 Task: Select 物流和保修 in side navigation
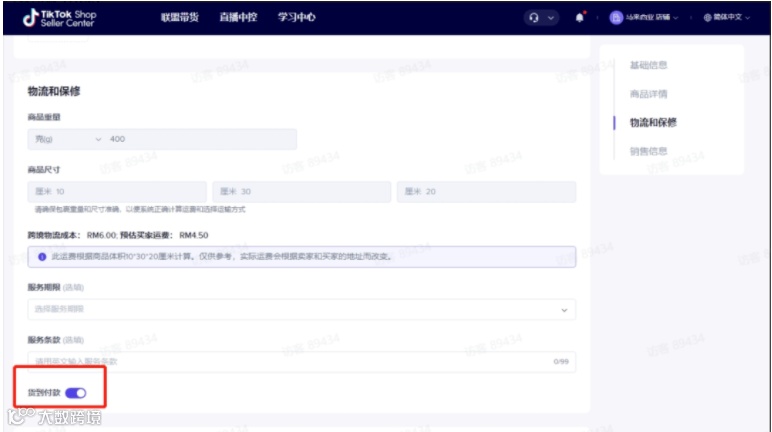click(x=653, y=123)
